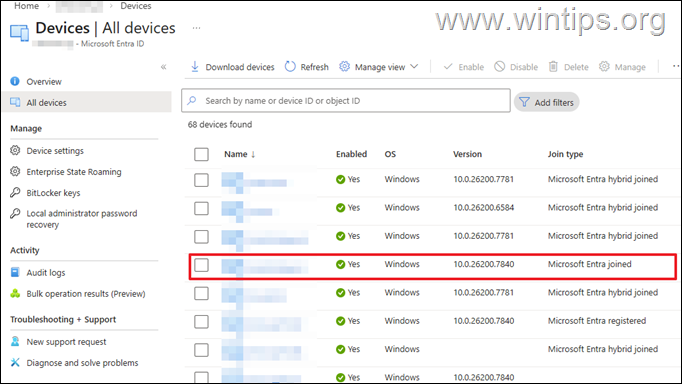The image size is (682, 384).
Task: Click the sort arrow beside Name column
Action: (x=253, y=154)
